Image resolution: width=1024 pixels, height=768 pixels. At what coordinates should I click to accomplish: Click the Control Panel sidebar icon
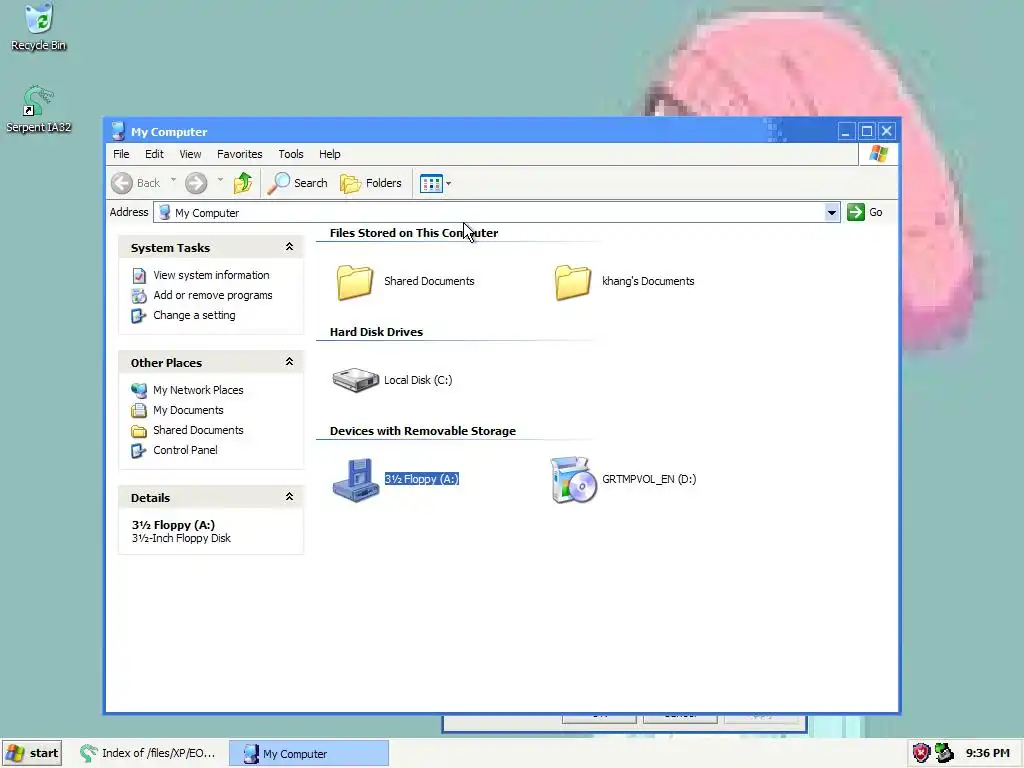pos(138,451)
